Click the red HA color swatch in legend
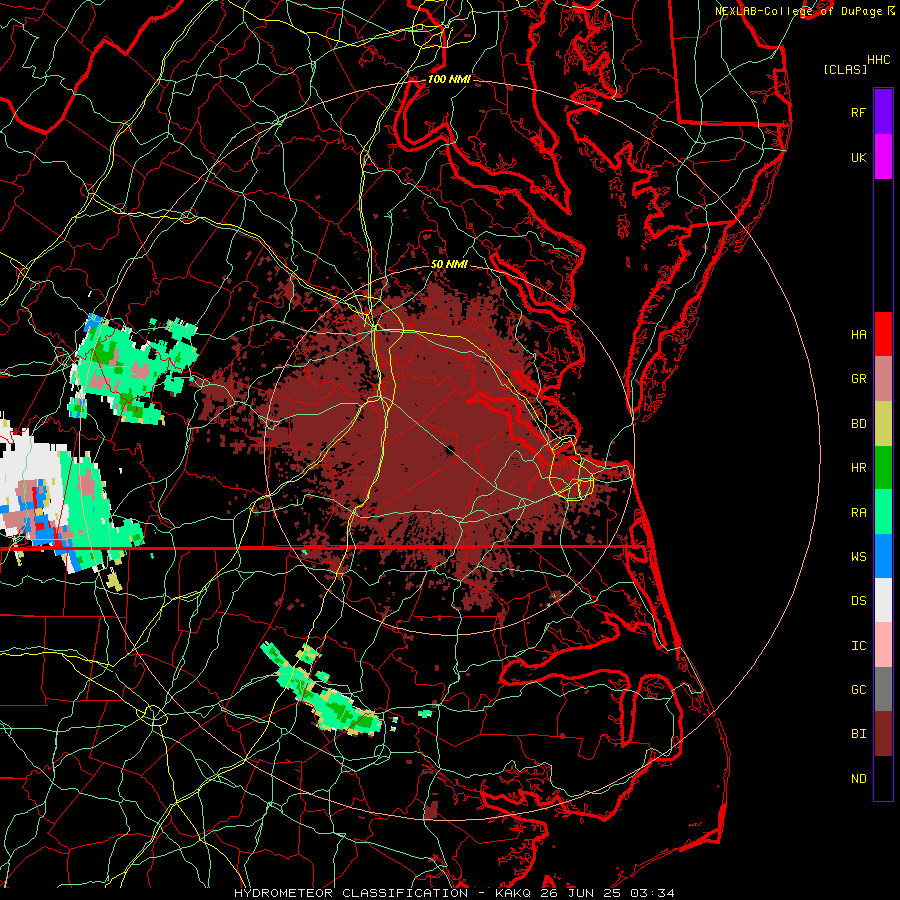The width and height of the screenshot is (900, 900). pyautogui.click(x=883, y=334)
